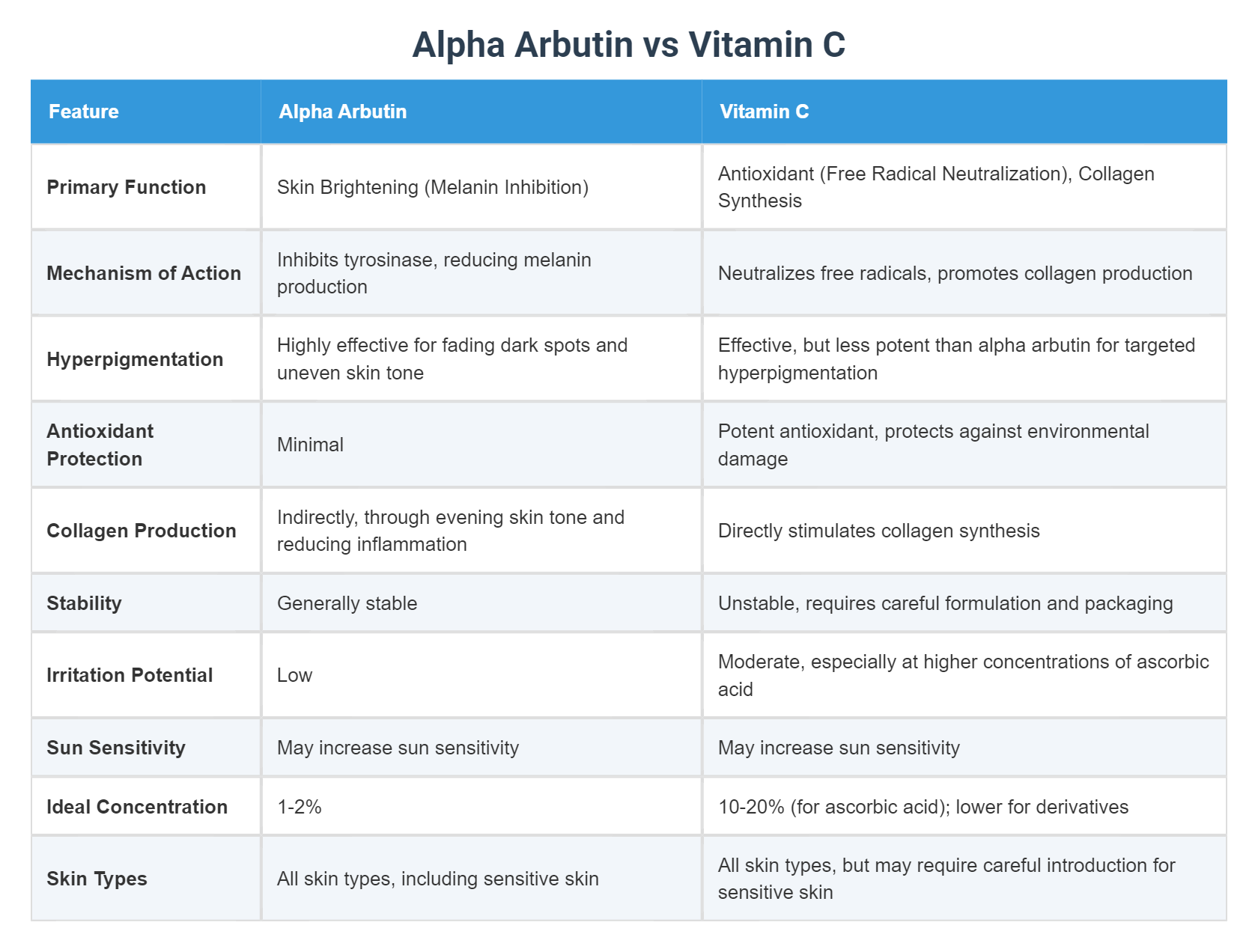Select the Alpha Arbutin column header
This screenshot has width=1258, height=952.
(x=343, y=112)
